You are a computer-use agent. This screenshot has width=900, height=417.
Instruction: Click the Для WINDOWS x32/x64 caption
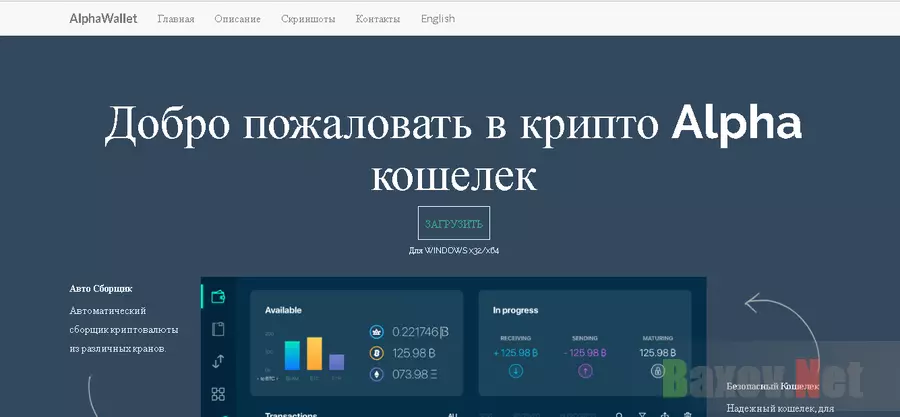click(454, 251)
